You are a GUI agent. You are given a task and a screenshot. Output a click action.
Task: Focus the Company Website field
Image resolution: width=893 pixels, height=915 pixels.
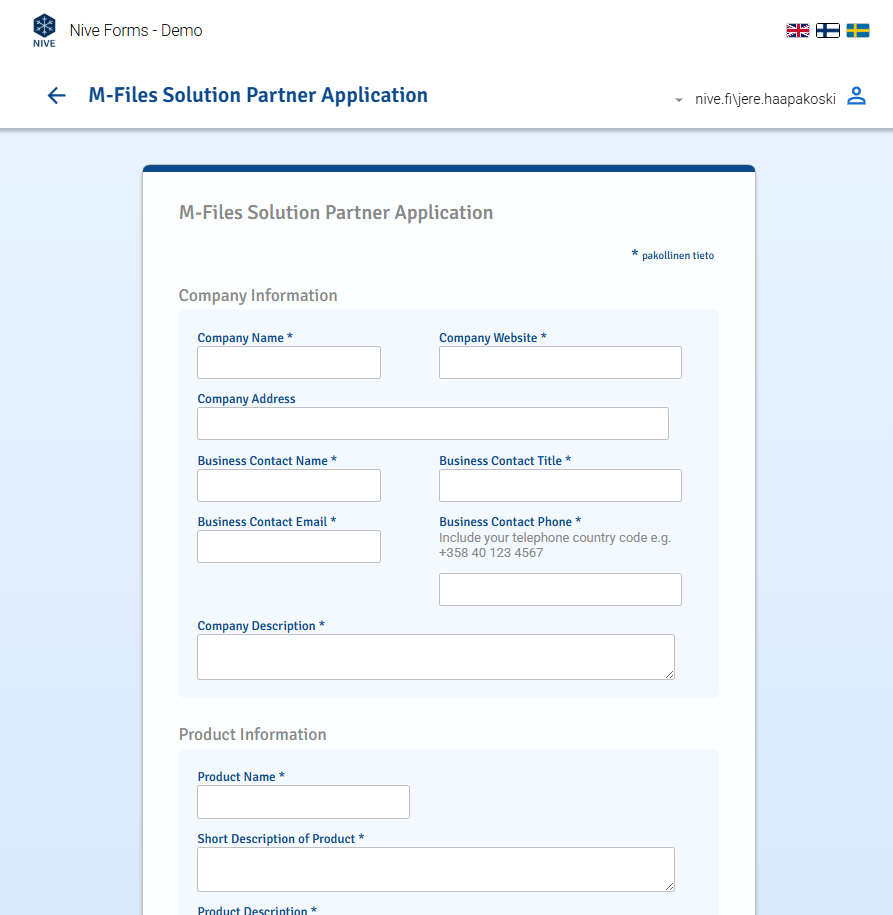pyautogui.click(x=560, y=362)
